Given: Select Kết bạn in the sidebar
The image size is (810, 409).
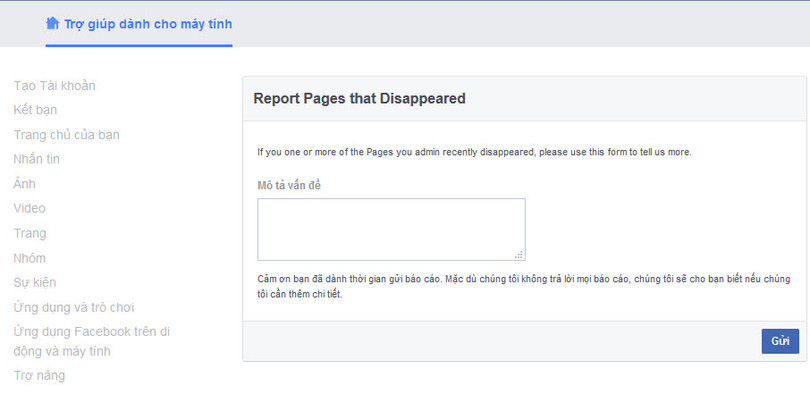Looking at the screenshot, I should [38, 110].
